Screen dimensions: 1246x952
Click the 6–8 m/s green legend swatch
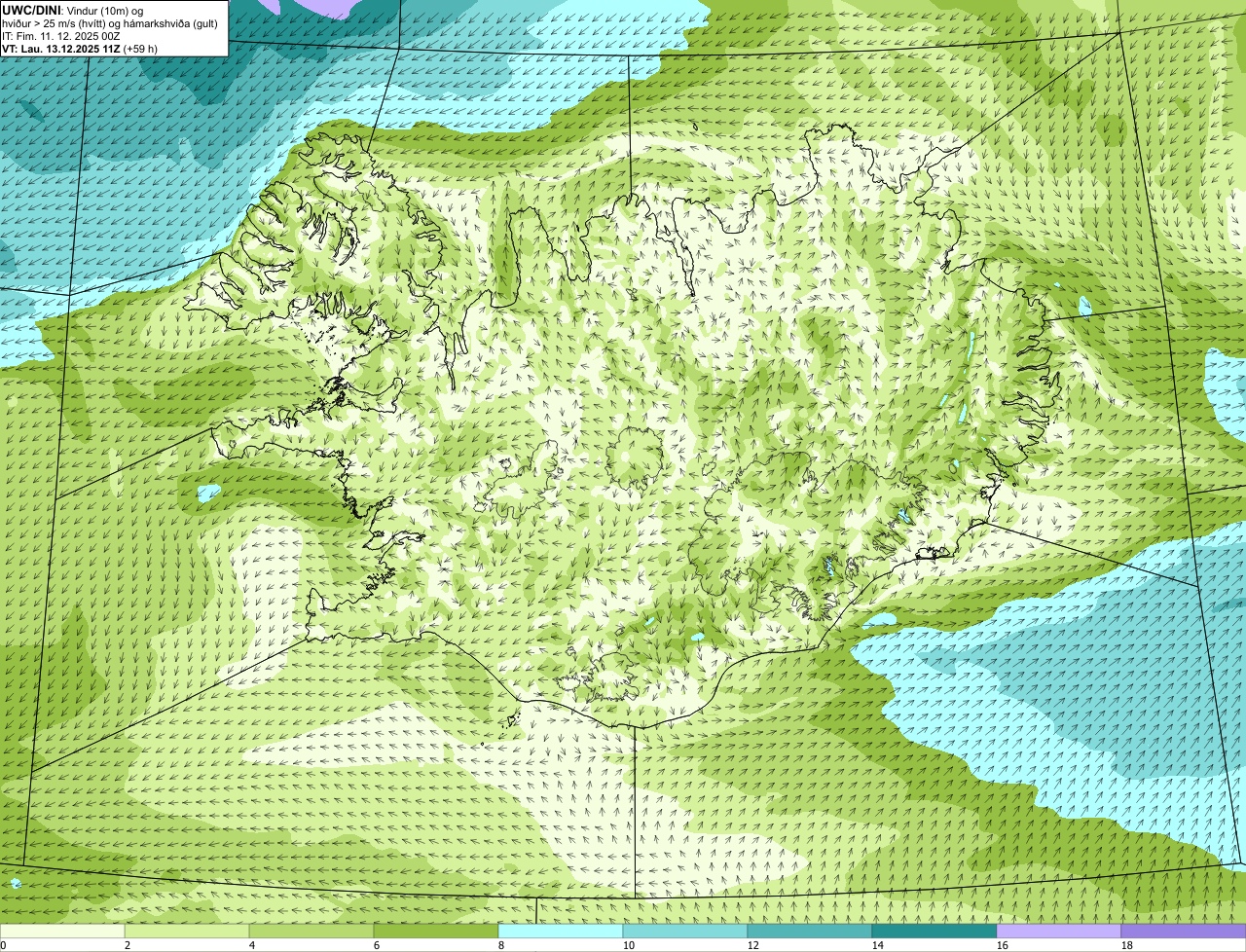tap(436, 932)
